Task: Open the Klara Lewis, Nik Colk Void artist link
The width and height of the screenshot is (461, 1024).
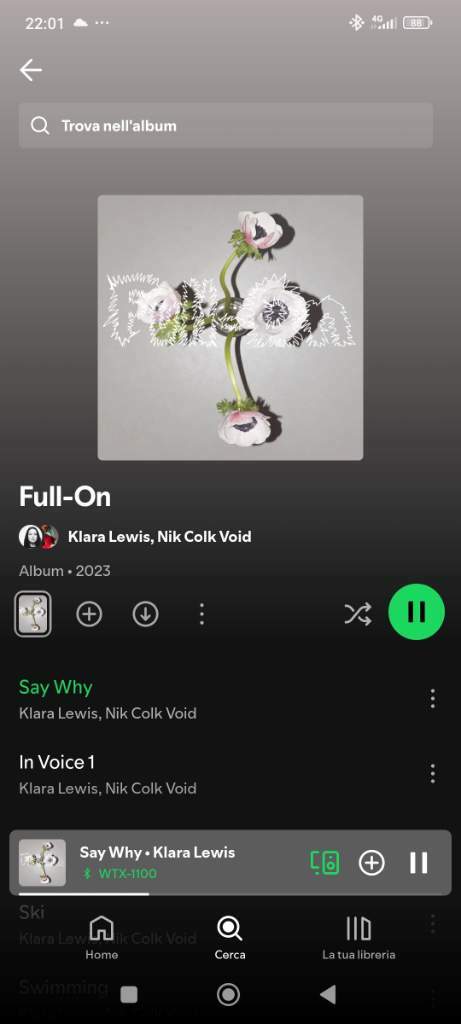Action: (159, 537)
